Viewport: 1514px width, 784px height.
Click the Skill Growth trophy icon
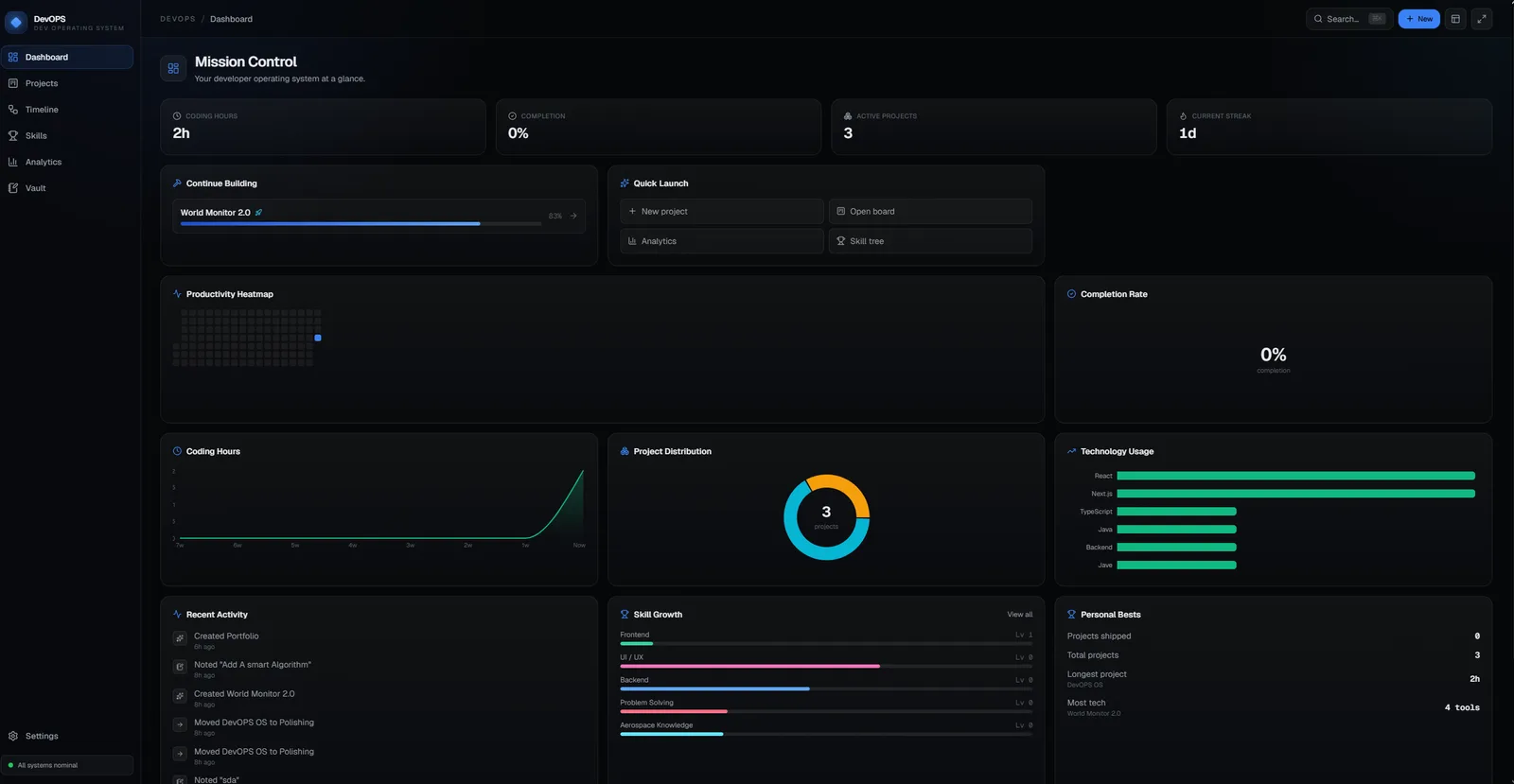click(x=625, y=615)
